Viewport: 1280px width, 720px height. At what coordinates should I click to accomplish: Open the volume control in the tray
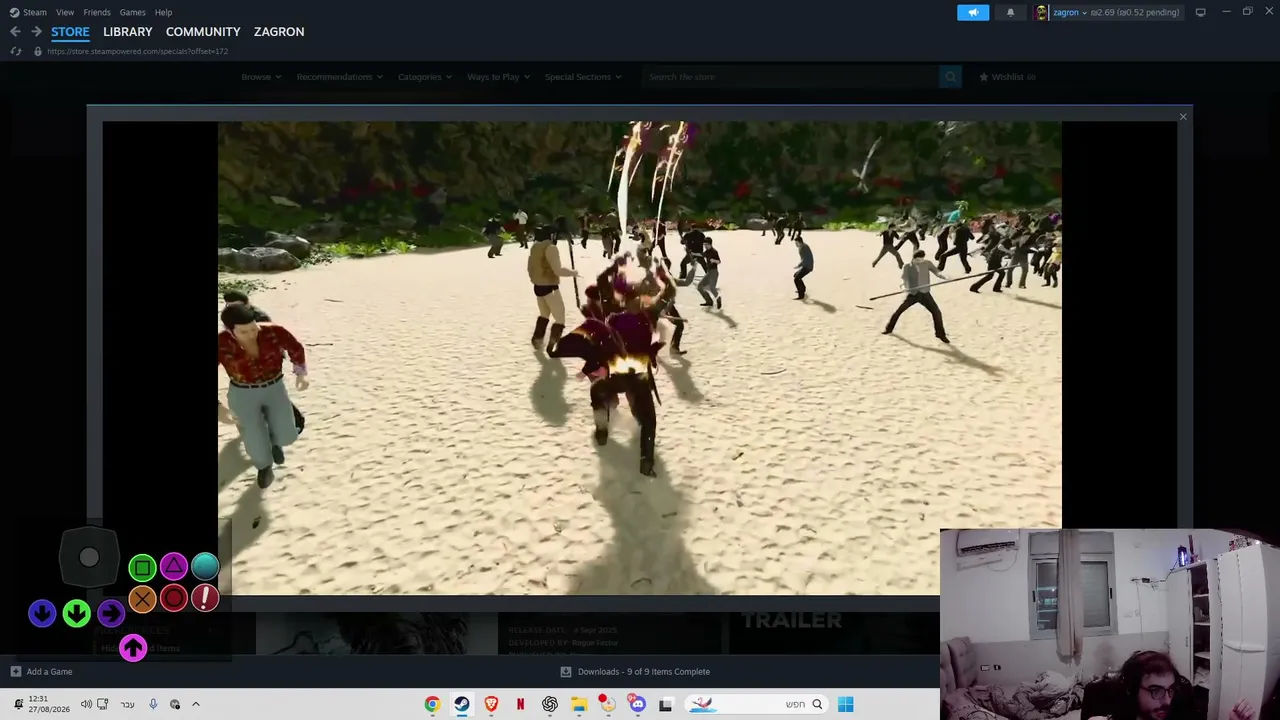click(86, 704)
